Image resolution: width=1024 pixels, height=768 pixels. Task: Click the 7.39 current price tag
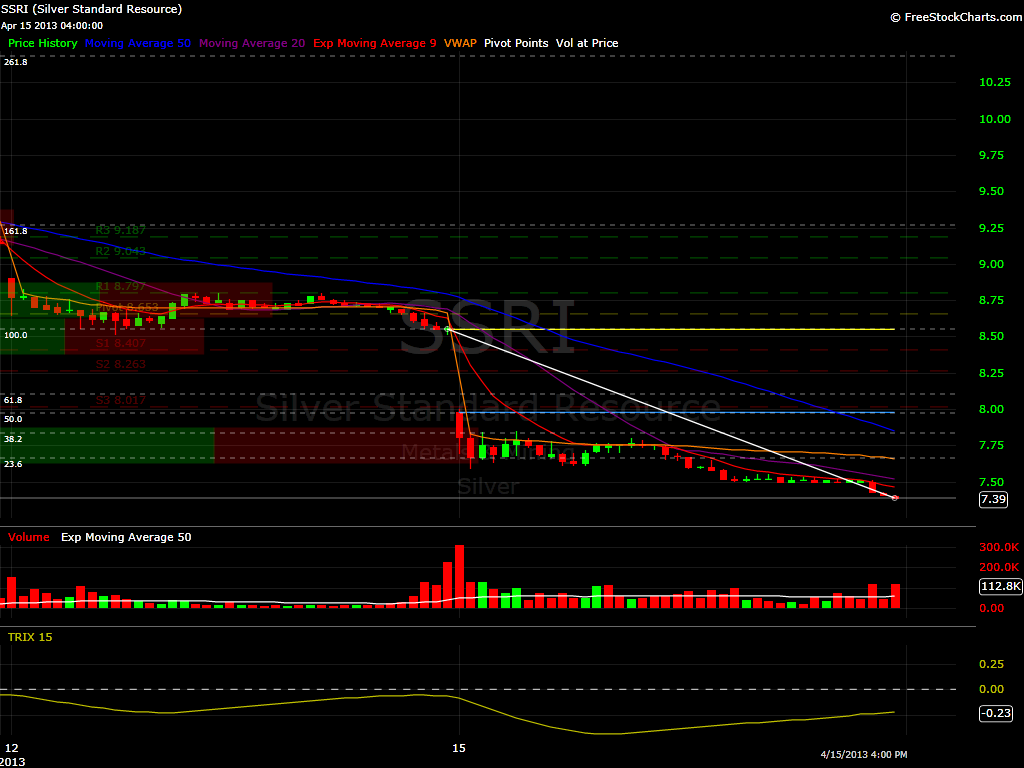pos(993,499)
